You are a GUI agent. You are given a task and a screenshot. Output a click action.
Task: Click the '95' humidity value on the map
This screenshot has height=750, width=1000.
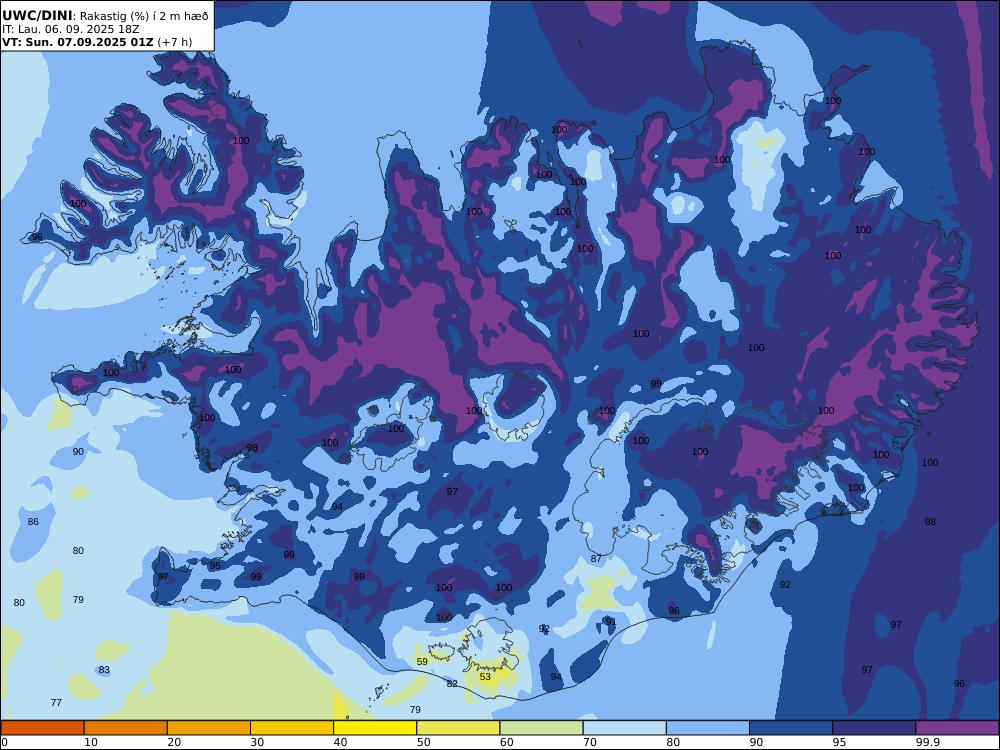click(x=215, y=565)
